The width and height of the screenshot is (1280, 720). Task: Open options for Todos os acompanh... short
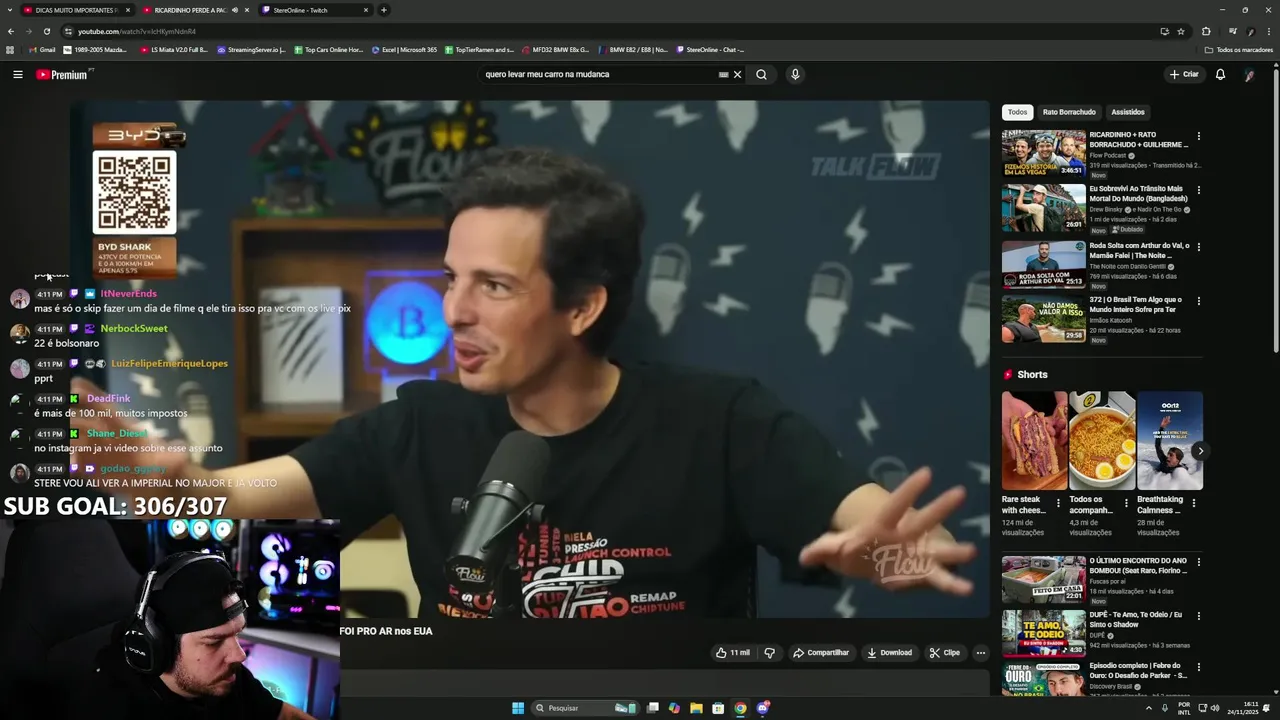pyautogui.click(x=1126, y=503)
